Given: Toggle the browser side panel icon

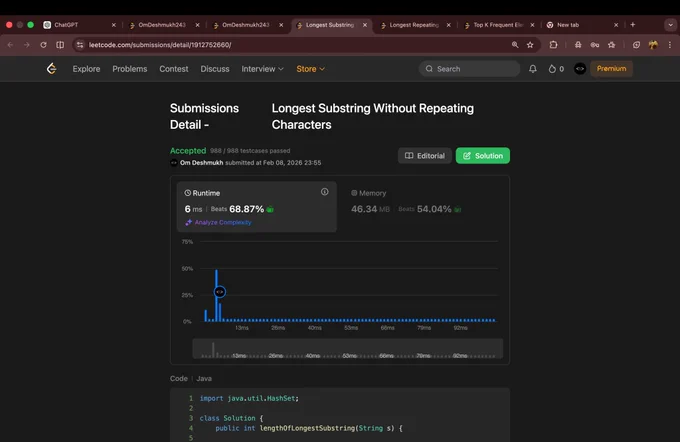Looking at the screenshot, I should [60, 45].
